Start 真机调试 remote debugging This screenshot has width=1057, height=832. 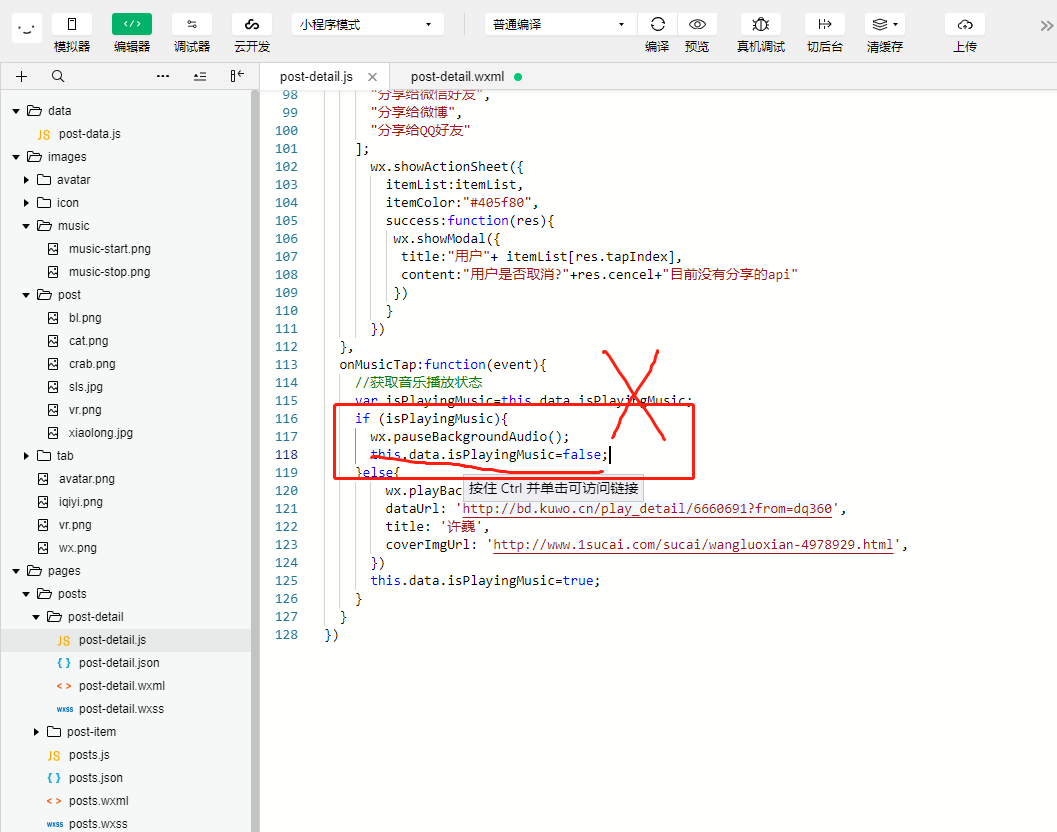760,24
